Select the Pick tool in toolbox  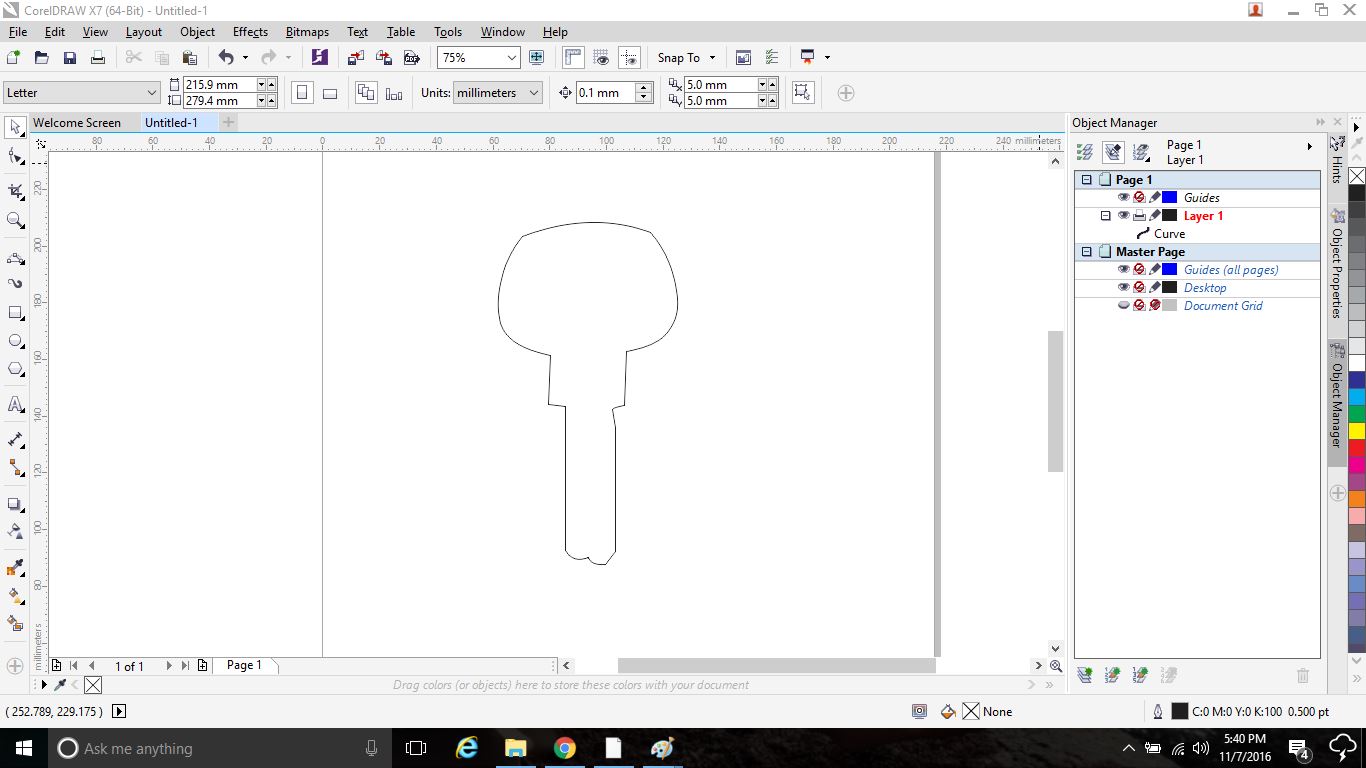(15, 127)
